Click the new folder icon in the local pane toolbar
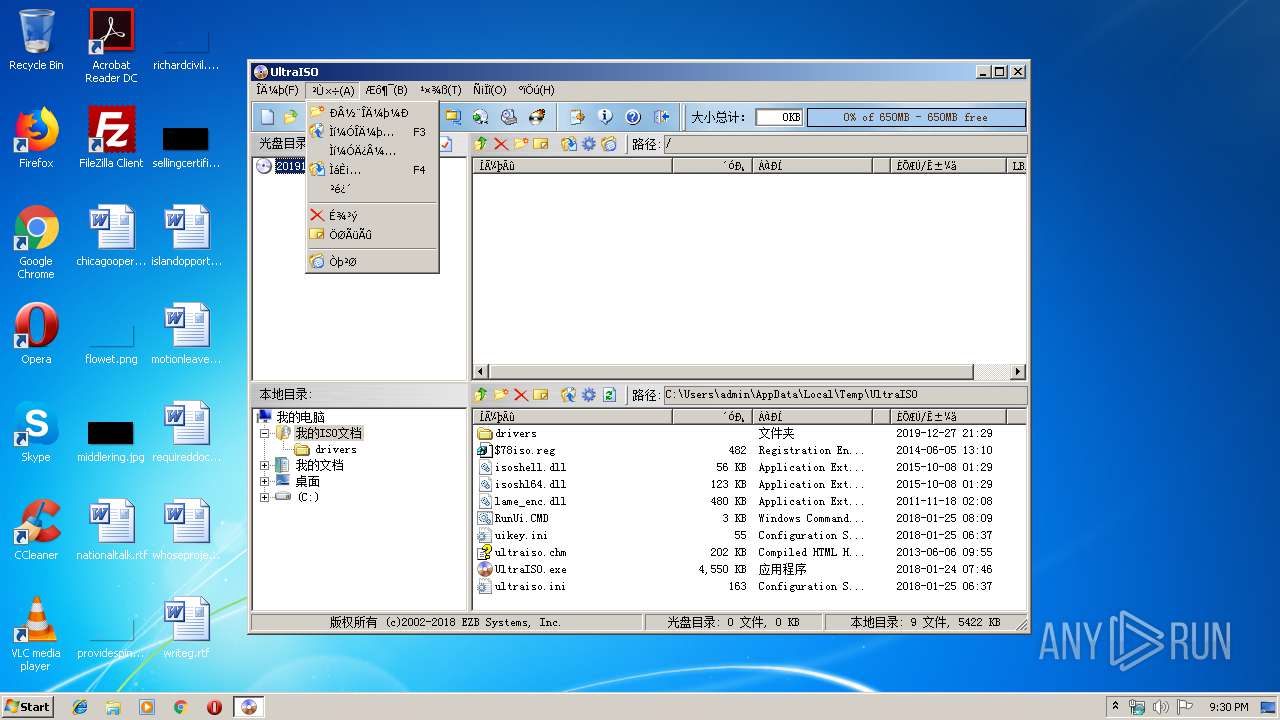Screen dimensions: 1280x720 (x=501, y=395)
